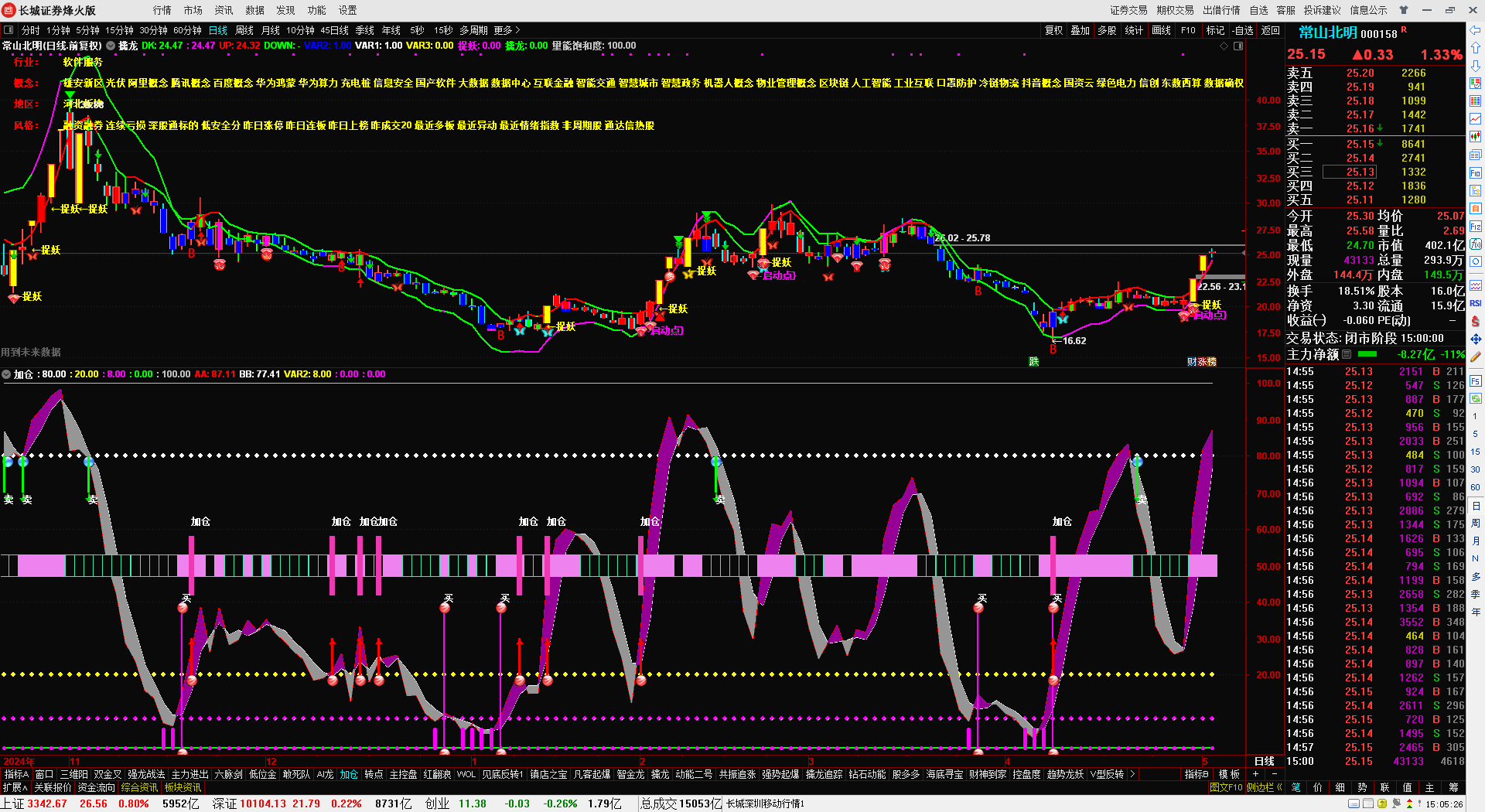The image size is (1485, 812).
Task: Click the − zoom-out button below chart
Action: coord(1274,774)
